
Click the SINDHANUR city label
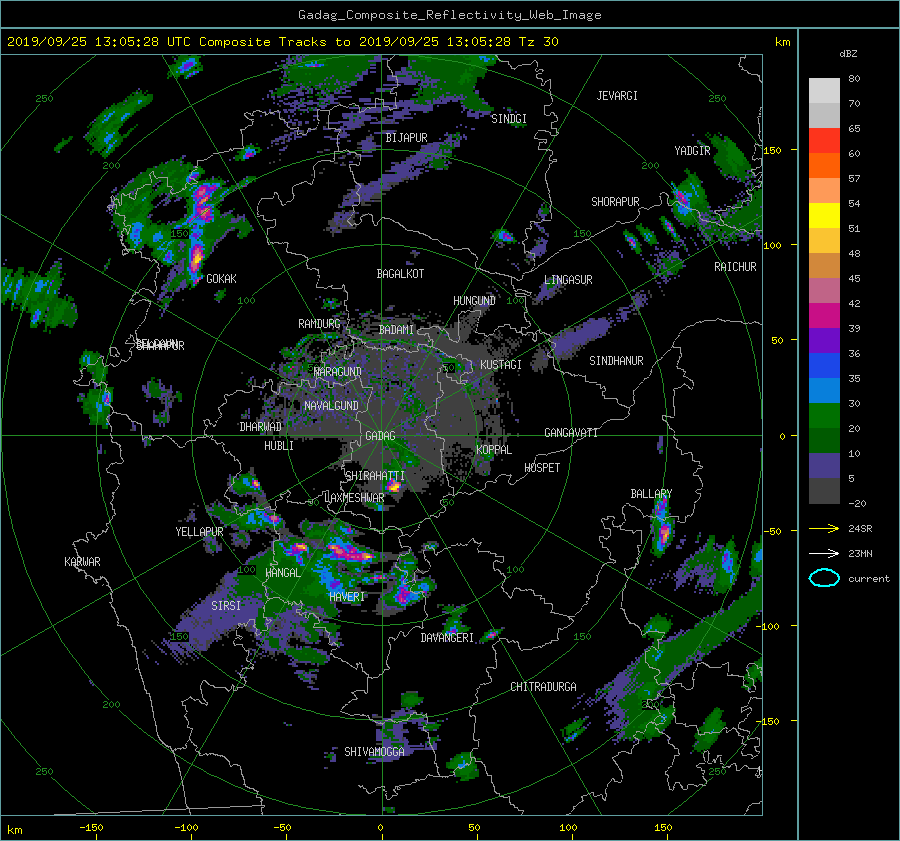pyautogui.click(x=616, y=361)
